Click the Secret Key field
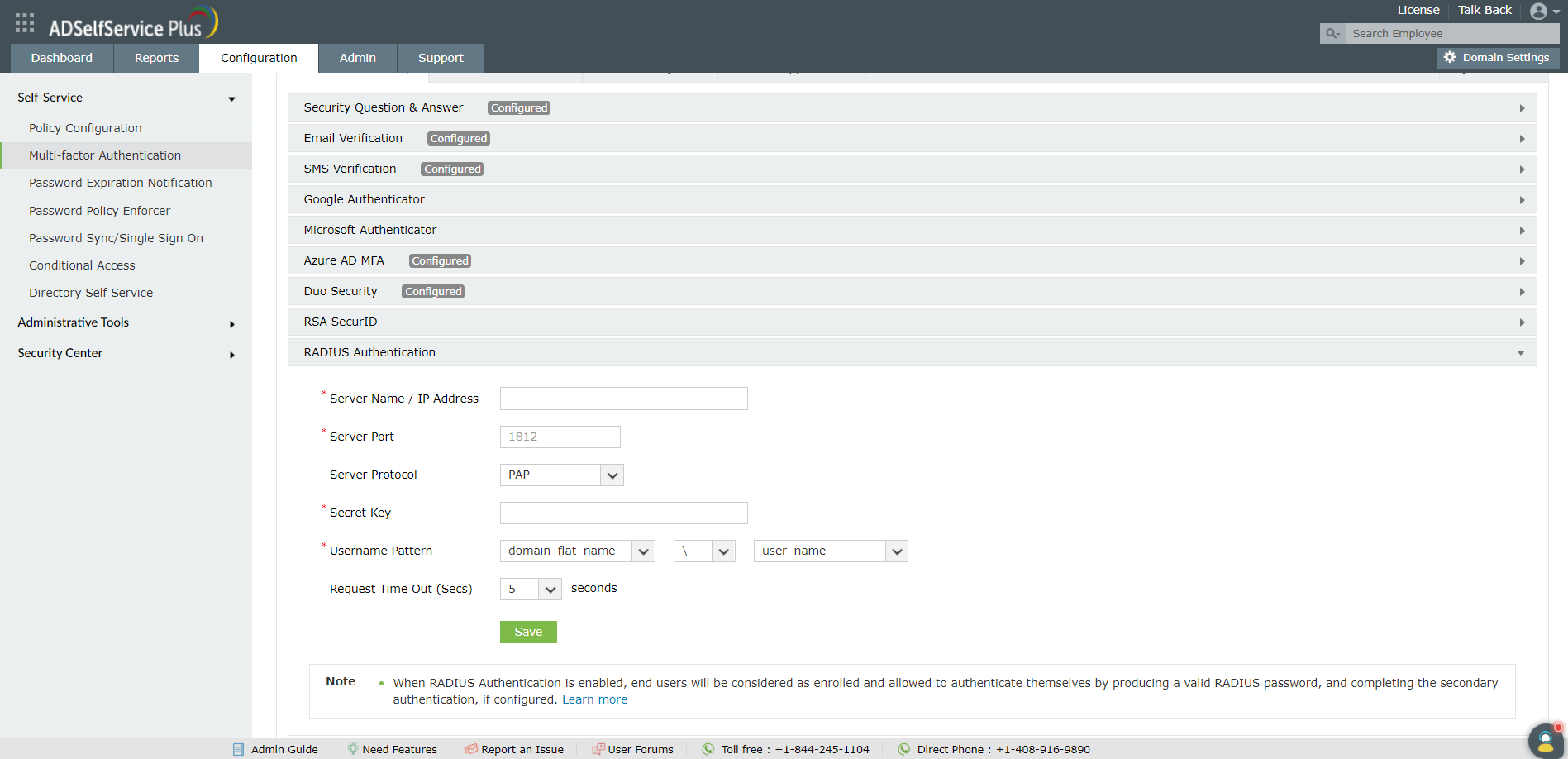The width and height of the screenshot is (1568, 759). tap(624, 513)
